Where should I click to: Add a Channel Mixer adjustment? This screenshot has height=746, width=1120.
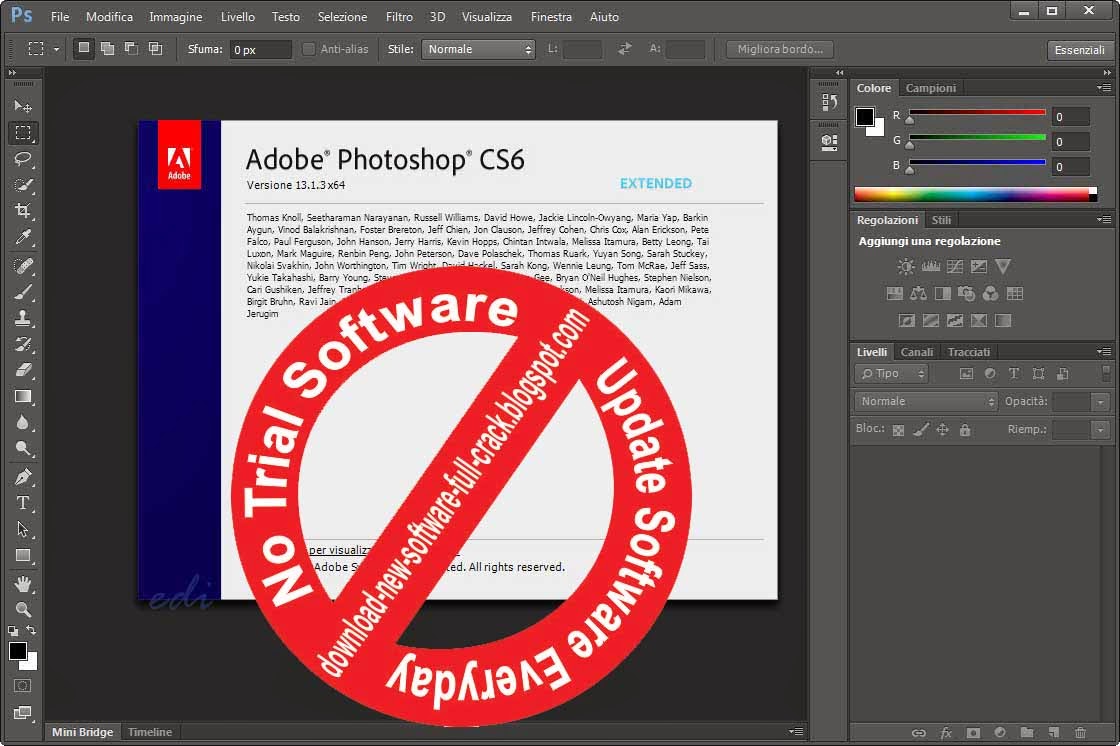991,293
